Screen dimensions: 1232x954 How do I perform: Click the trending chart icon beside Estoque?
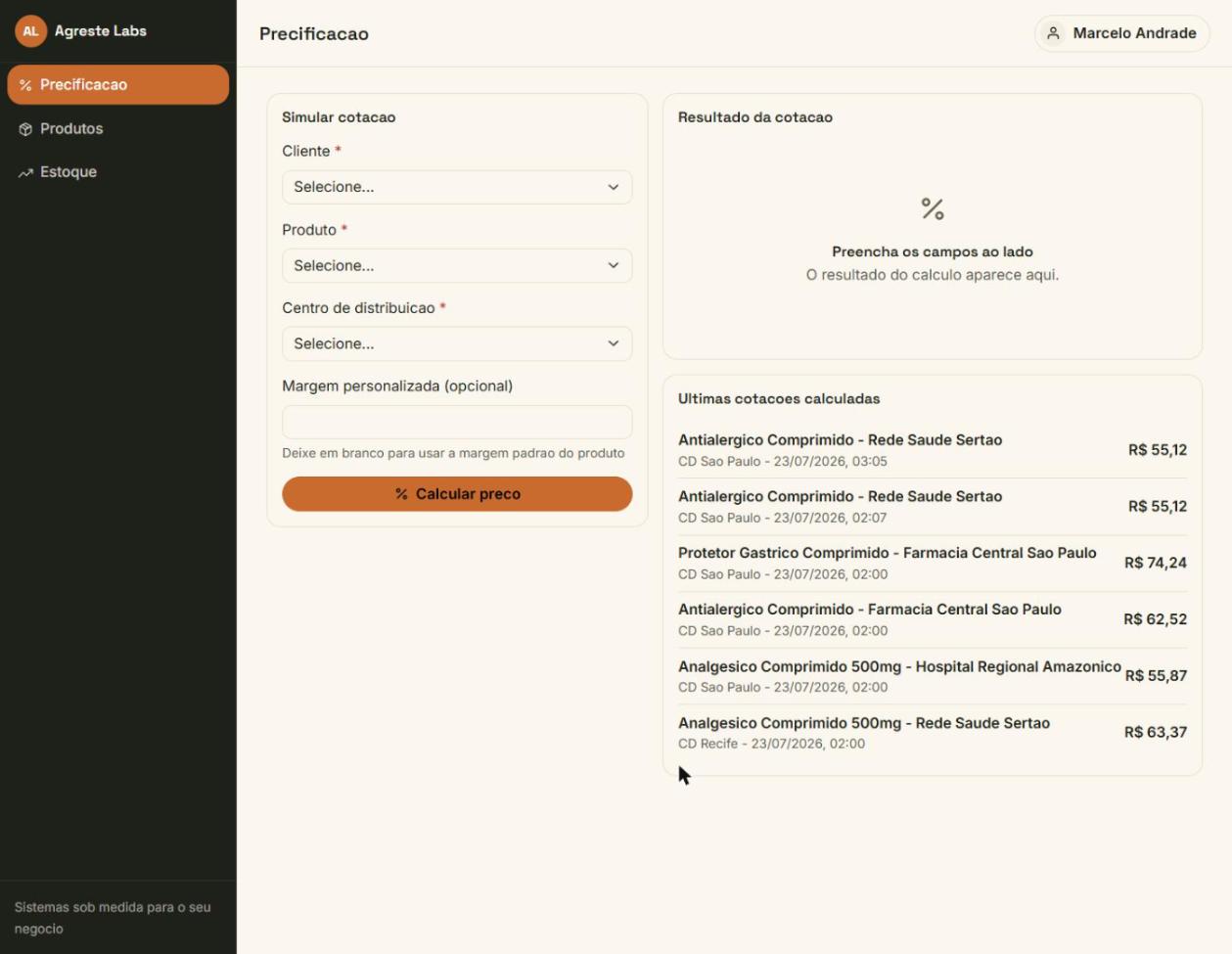[25, 172]
